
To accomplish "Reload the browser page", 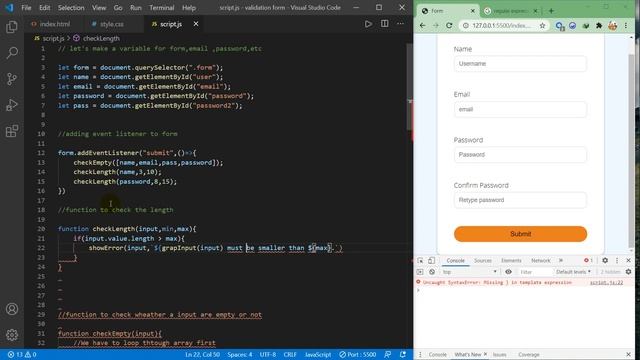I will [x=449, y=25].
